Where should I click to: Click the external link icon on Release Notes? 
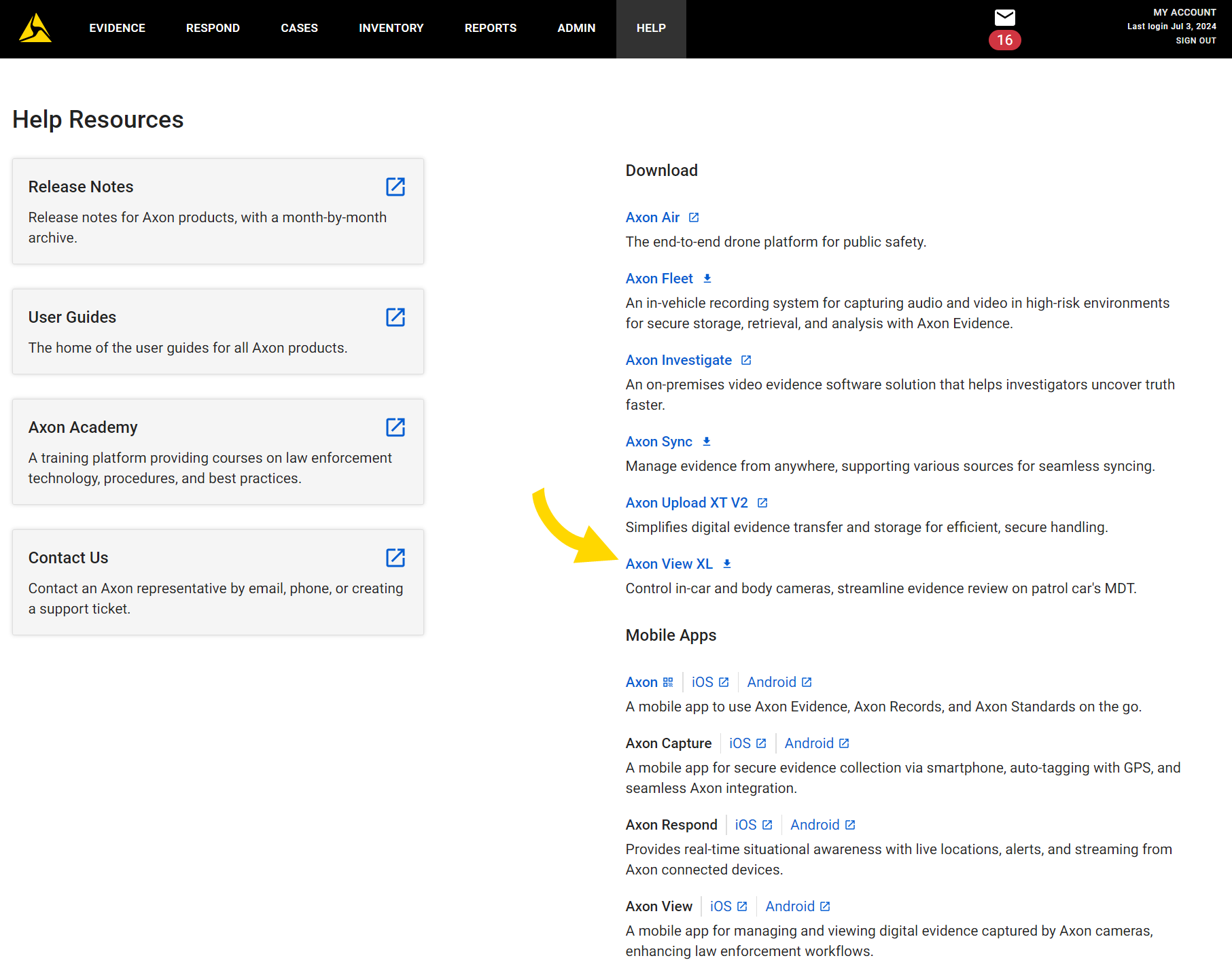click(395, 187)
